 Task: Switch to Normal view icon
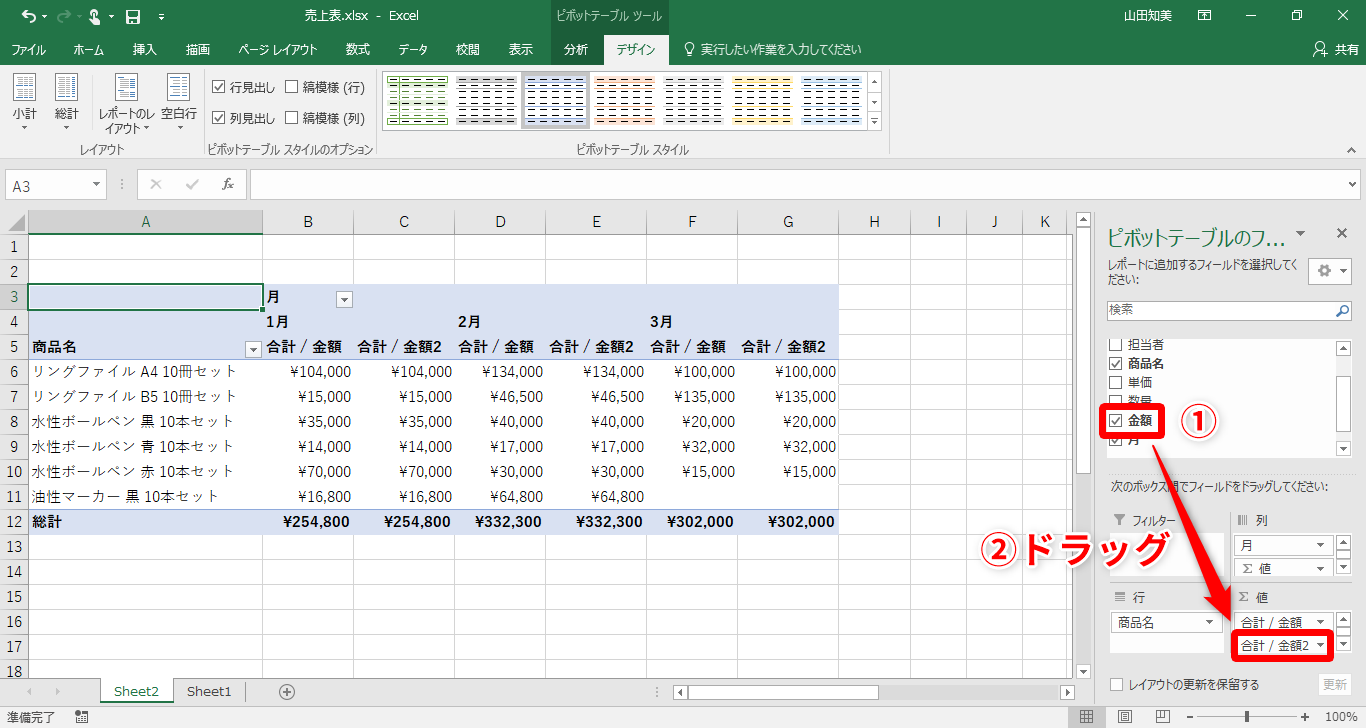1087,717
